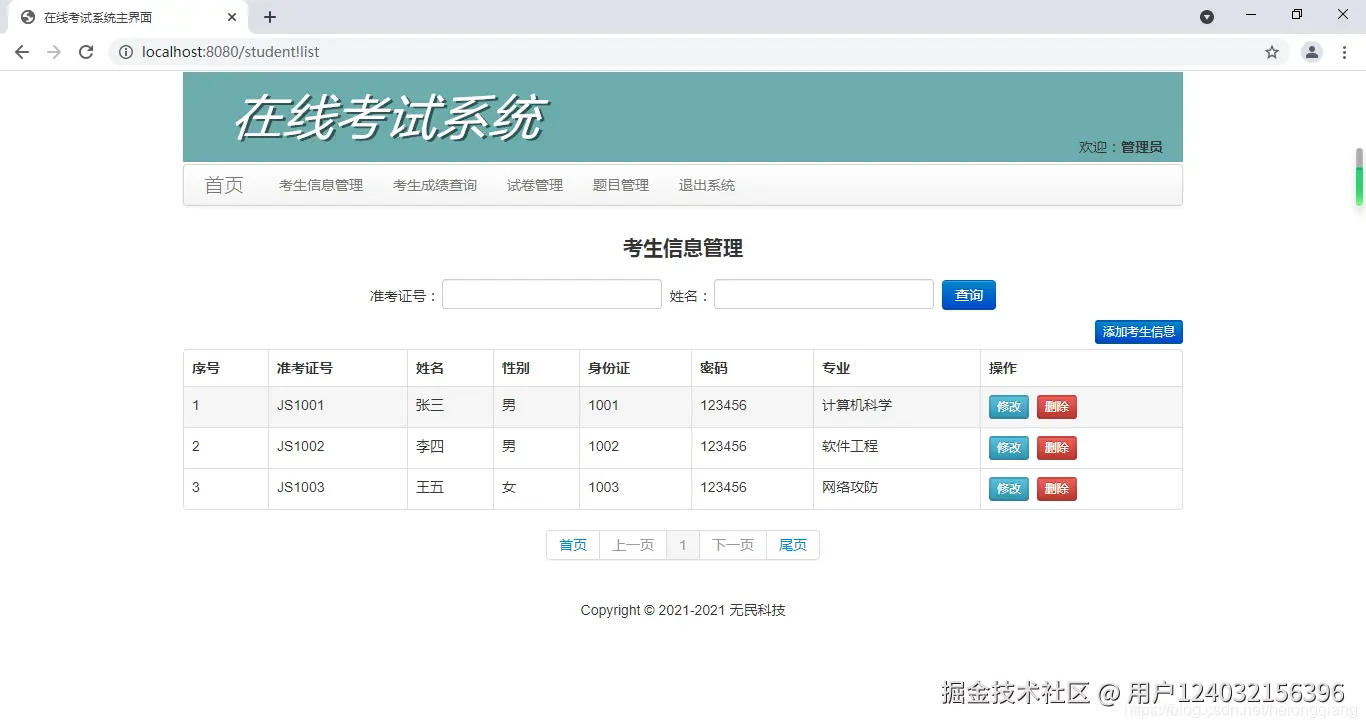Image resolution: width=1366 pixels, height=728 pixels.
Task: Jump to 尾页 in the pagination
Action: click(793, 545)
